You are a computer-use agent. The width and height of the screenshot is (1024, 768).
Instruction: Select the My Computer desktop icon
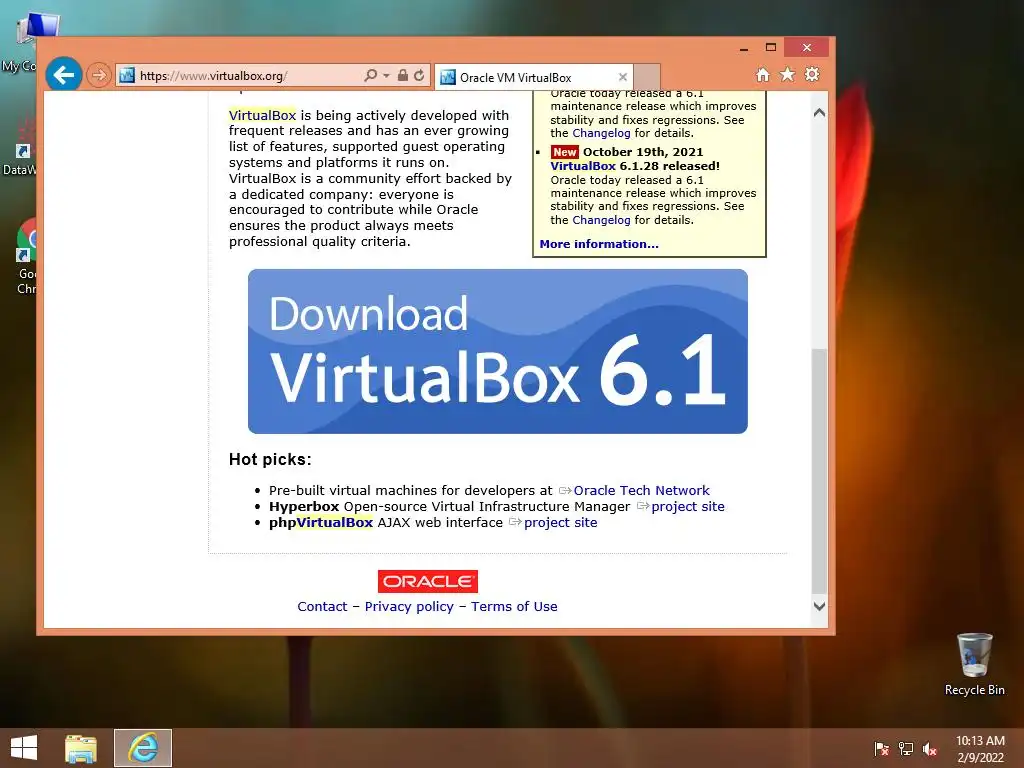(x=26, y=40)
